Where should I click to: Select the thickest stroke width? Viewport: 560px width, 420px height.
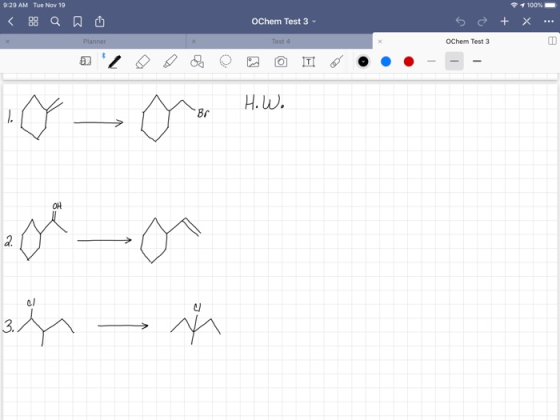click(477, 61)
